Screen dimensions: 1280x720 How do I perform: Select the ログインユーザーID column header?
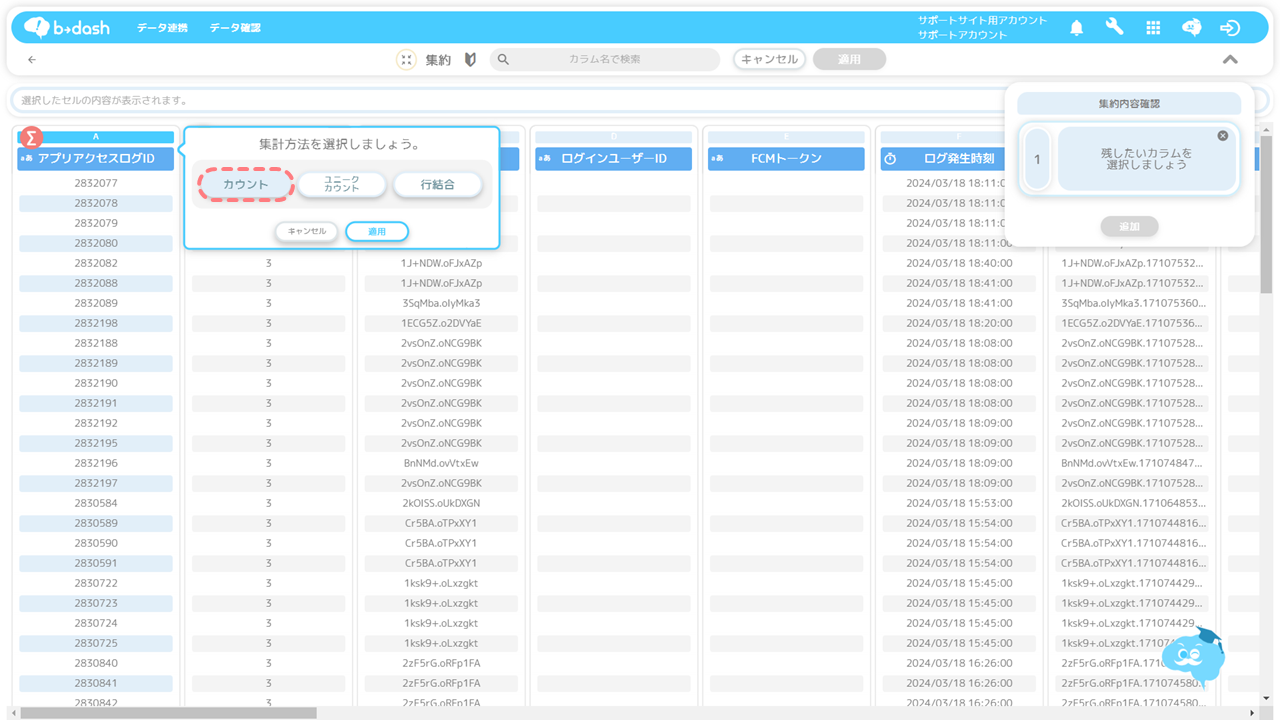[614, 159]
